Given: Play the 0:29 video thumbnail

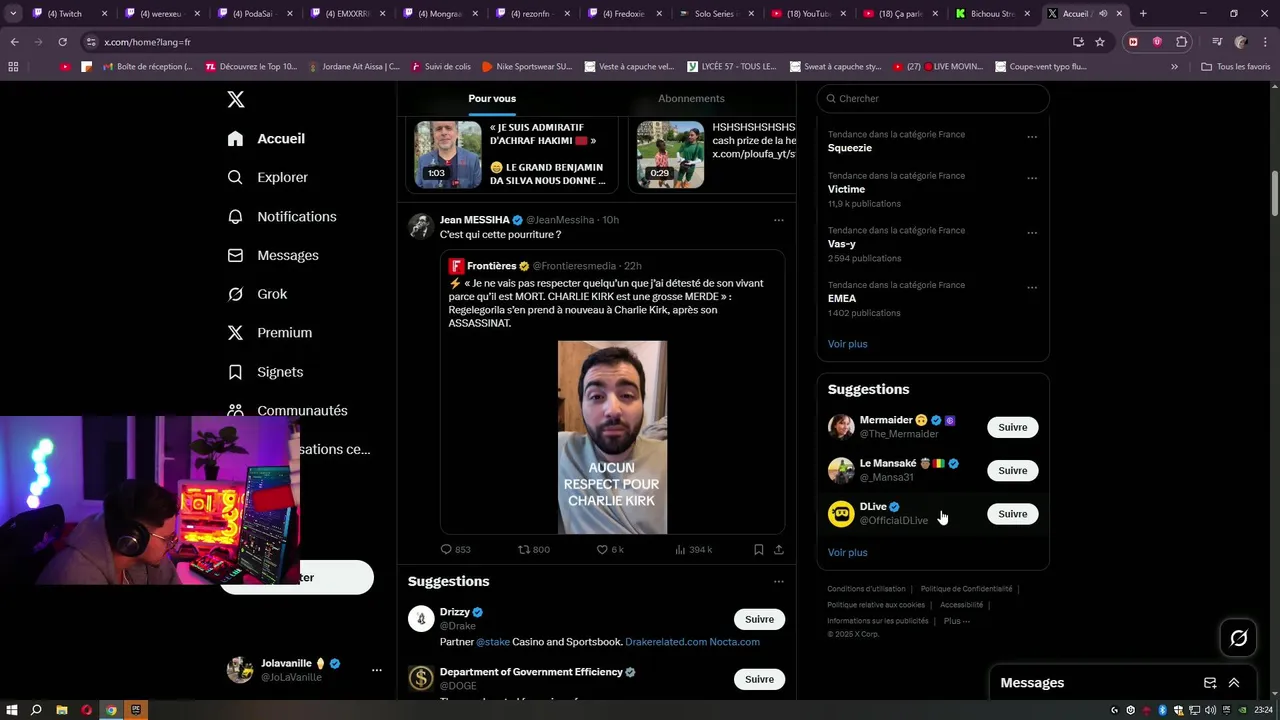Looking at the screenshot, I should coord(670,155).
